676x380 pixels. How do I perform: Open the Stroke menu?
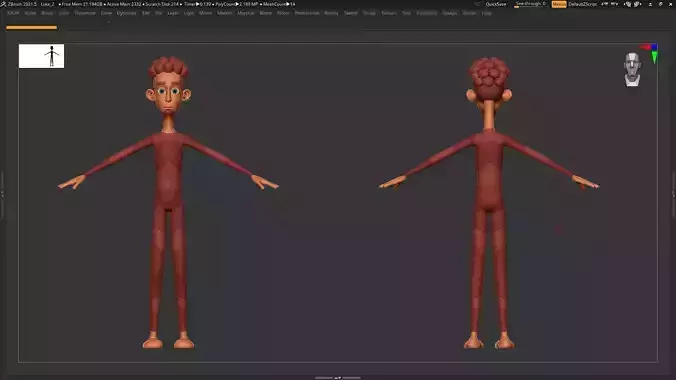click(369, 13)
